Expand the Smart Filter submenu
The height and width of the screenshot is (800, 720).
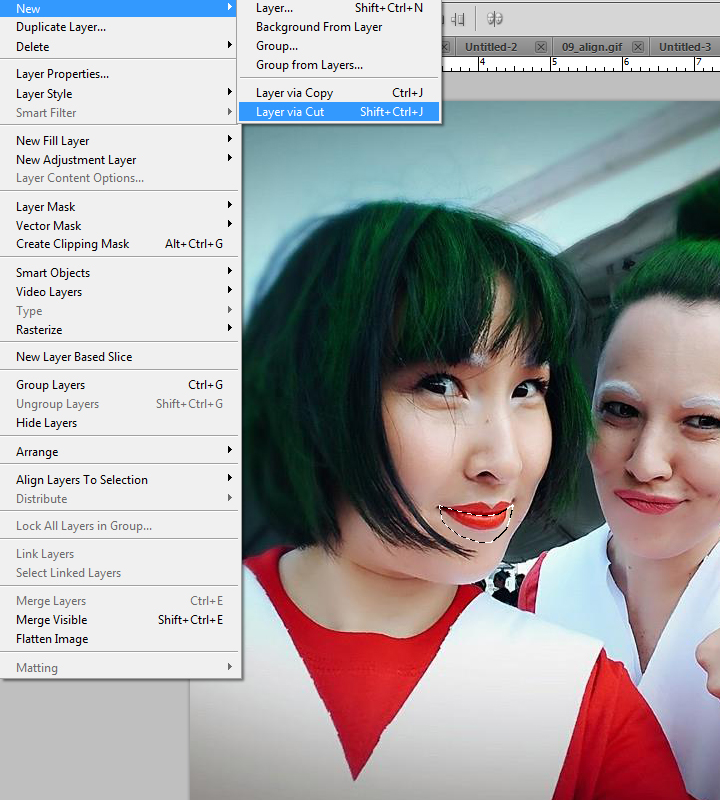(118, 113)
